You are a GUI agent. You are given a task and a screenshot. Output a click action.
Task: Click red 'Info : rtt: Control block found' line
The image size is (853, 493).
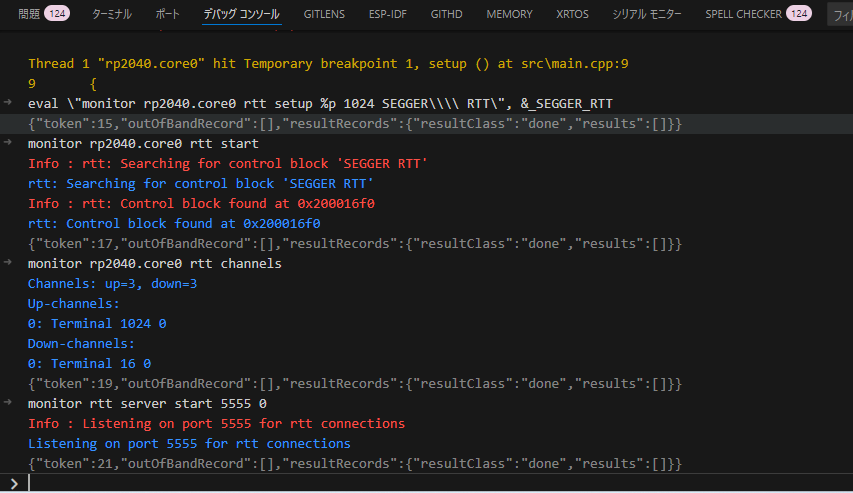201,204
